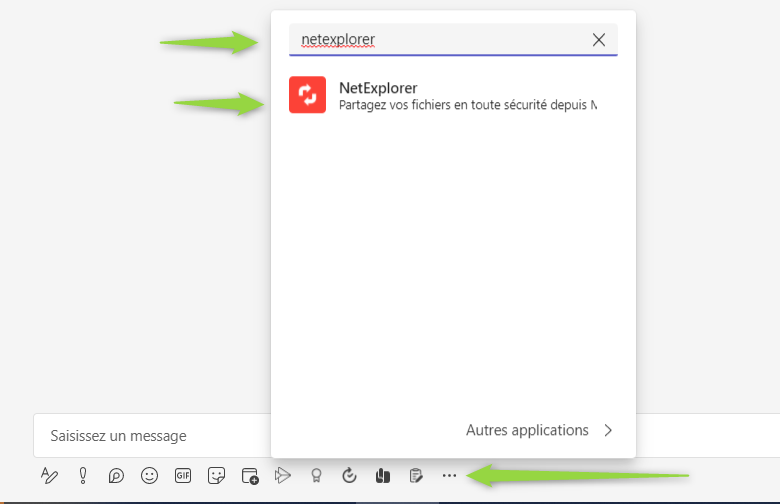Viewport: 780px width, 504px height.
Task: Click the speech bubble Loop icon
Action: tap(116, 476)
